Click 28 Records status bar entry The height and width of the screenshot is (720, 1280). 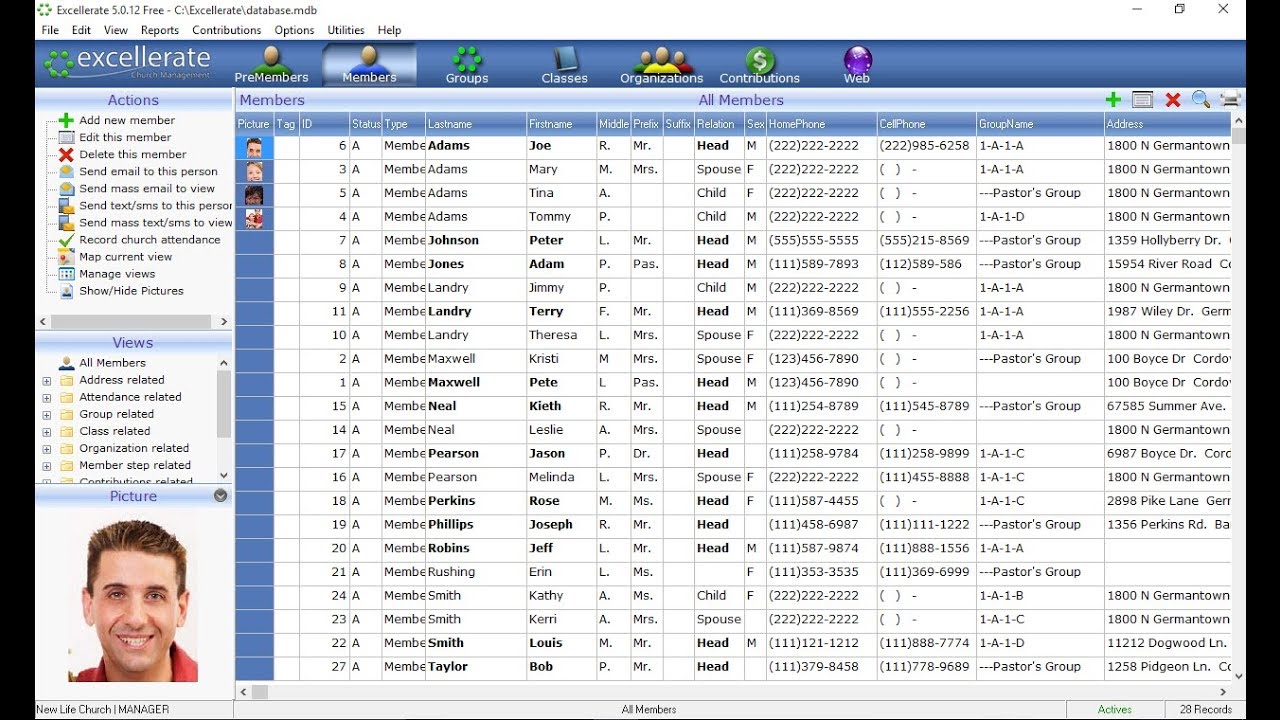[x=1206, y=710]
